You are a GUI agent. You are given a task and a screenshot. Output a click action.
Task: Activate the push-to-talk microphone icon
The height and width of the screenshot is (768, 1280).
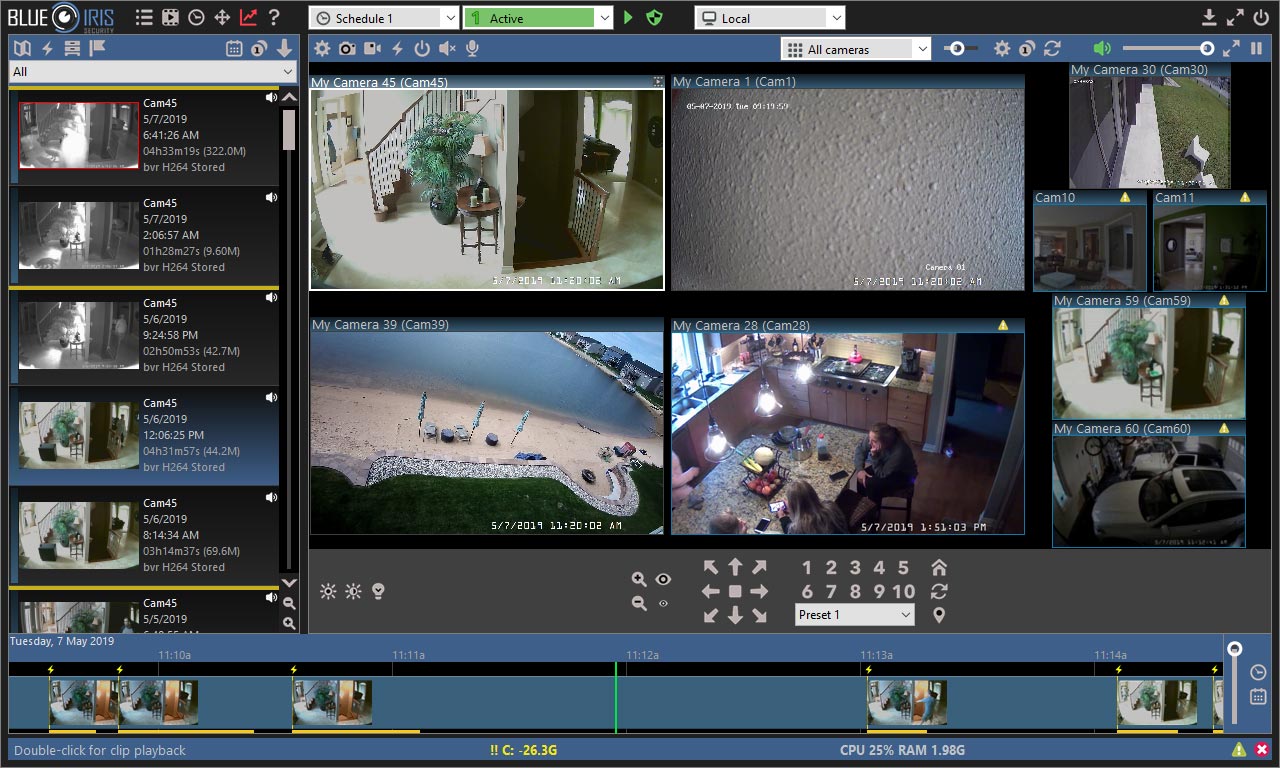(x=472, y=48)
